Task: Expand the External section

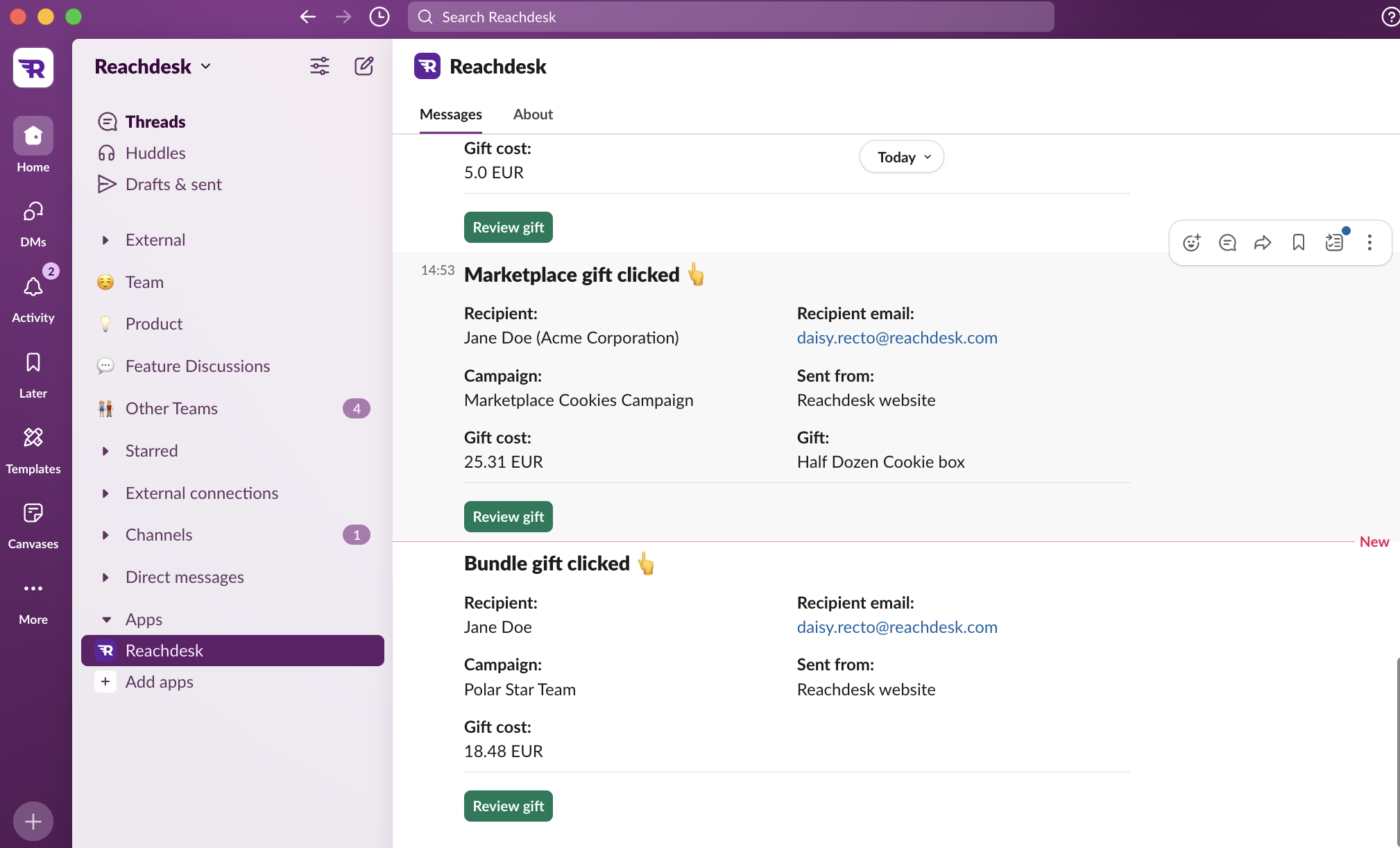Action: coord(105,240)
